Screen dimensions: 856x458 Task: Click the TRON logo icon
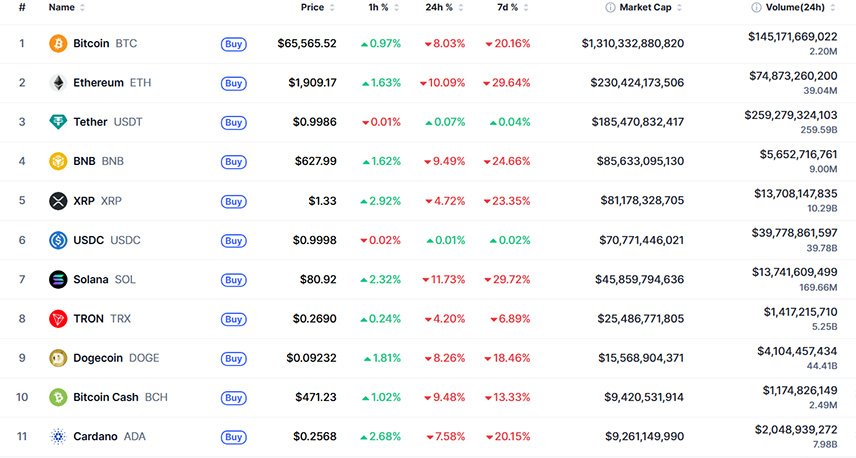click(58, 319)
